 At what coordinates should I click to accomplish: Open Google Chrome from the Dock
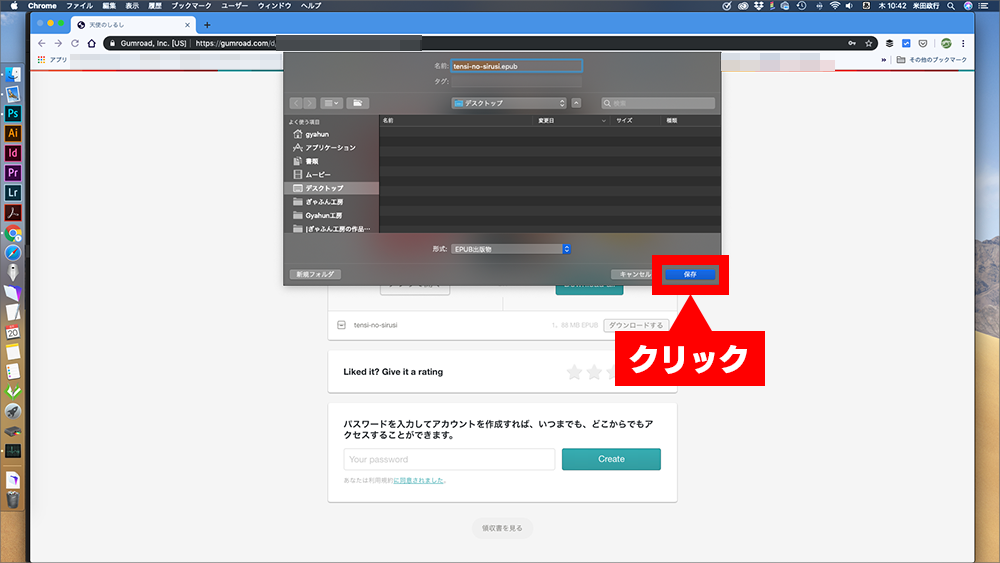point(13,233)
